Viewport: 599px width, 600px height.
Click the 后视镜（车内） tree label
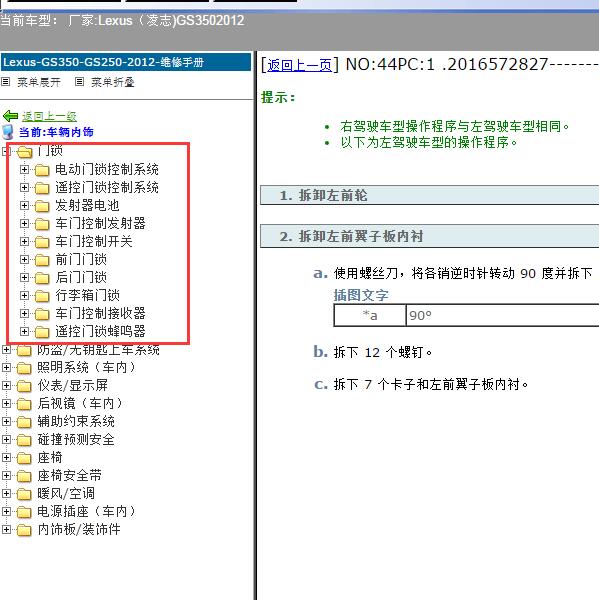pyautogui.click(x=80, y=403)
